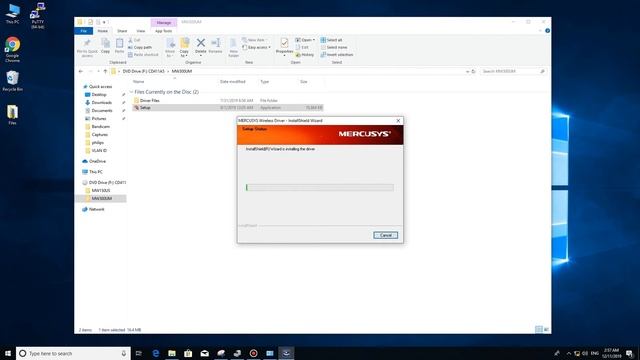Open the Bandicam folder in sidebar
The width and height of the screenshot is (640, 360).
(100, 127)
